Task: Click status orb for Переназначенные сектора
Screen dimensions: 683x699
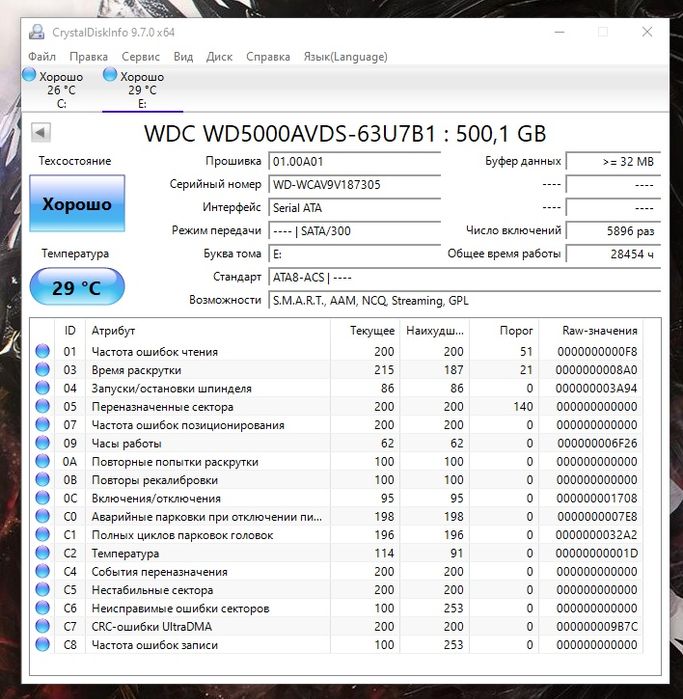Action: click(x=42, y=407)
